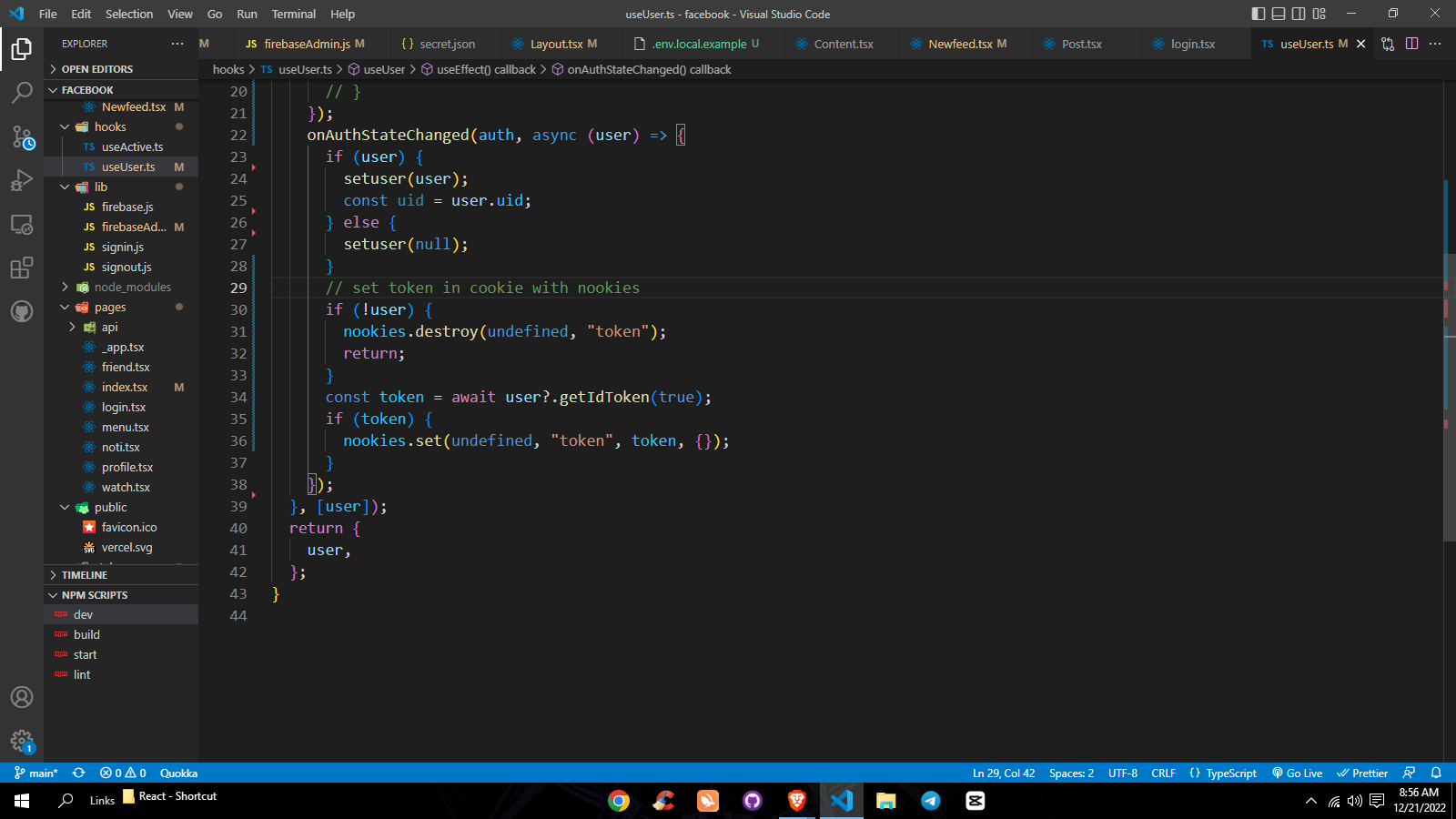The height and width of the screenshot is (819, 1456).
Task: Collapse lib folder
Action: pos(121,187)
